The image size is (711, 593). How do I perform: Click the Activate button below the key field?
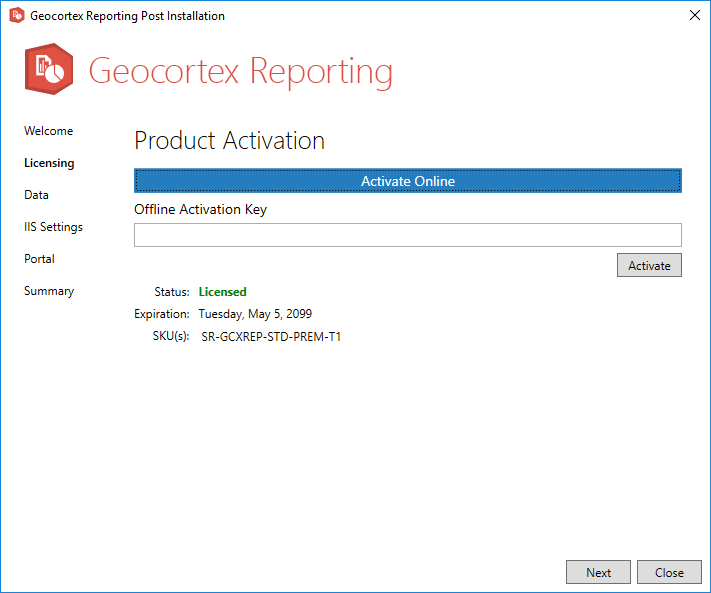[x=649, y=265]
